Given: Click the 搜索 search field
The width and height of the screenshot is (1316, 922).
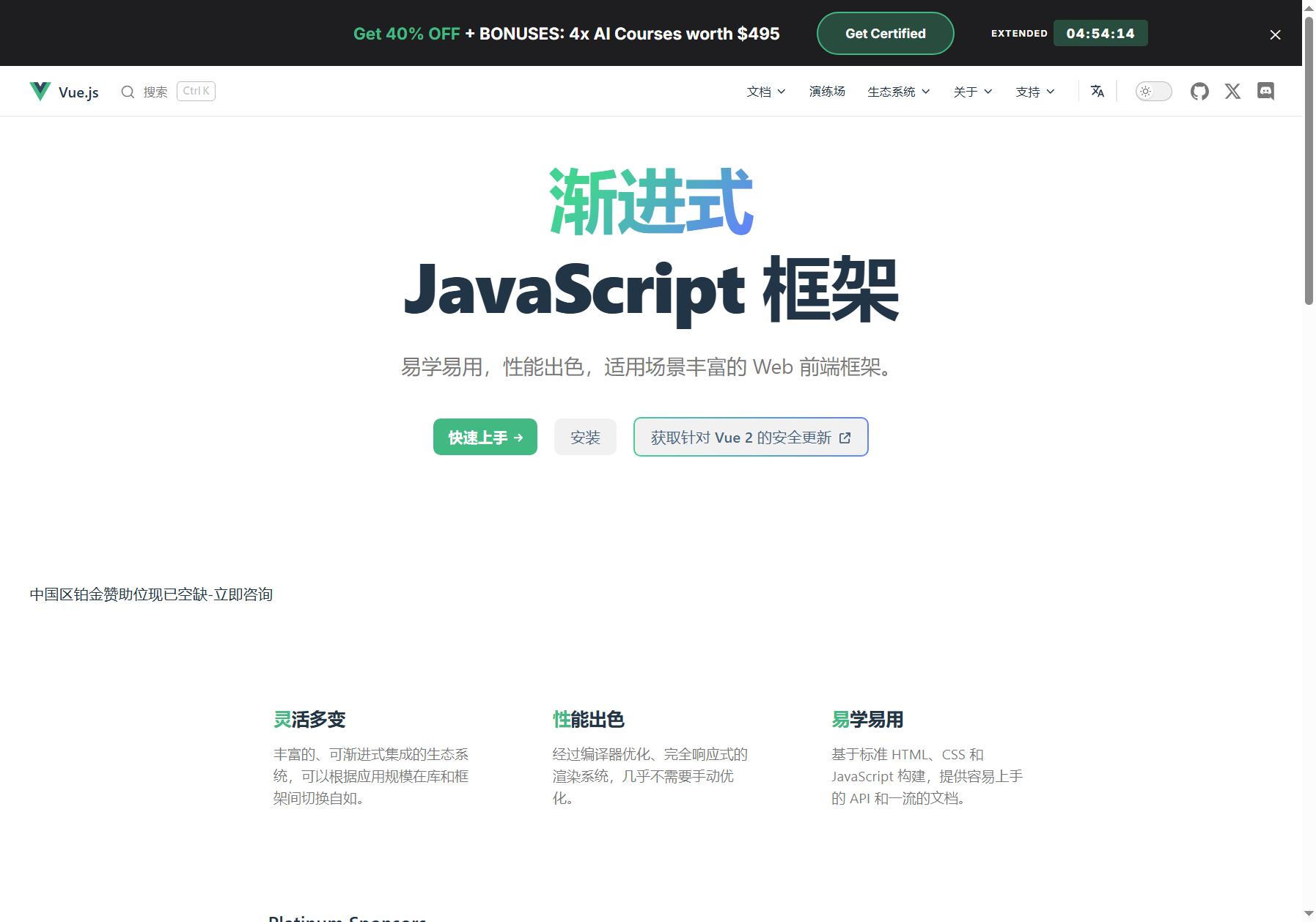Looking at the screenshot, I should coord(168,92).
